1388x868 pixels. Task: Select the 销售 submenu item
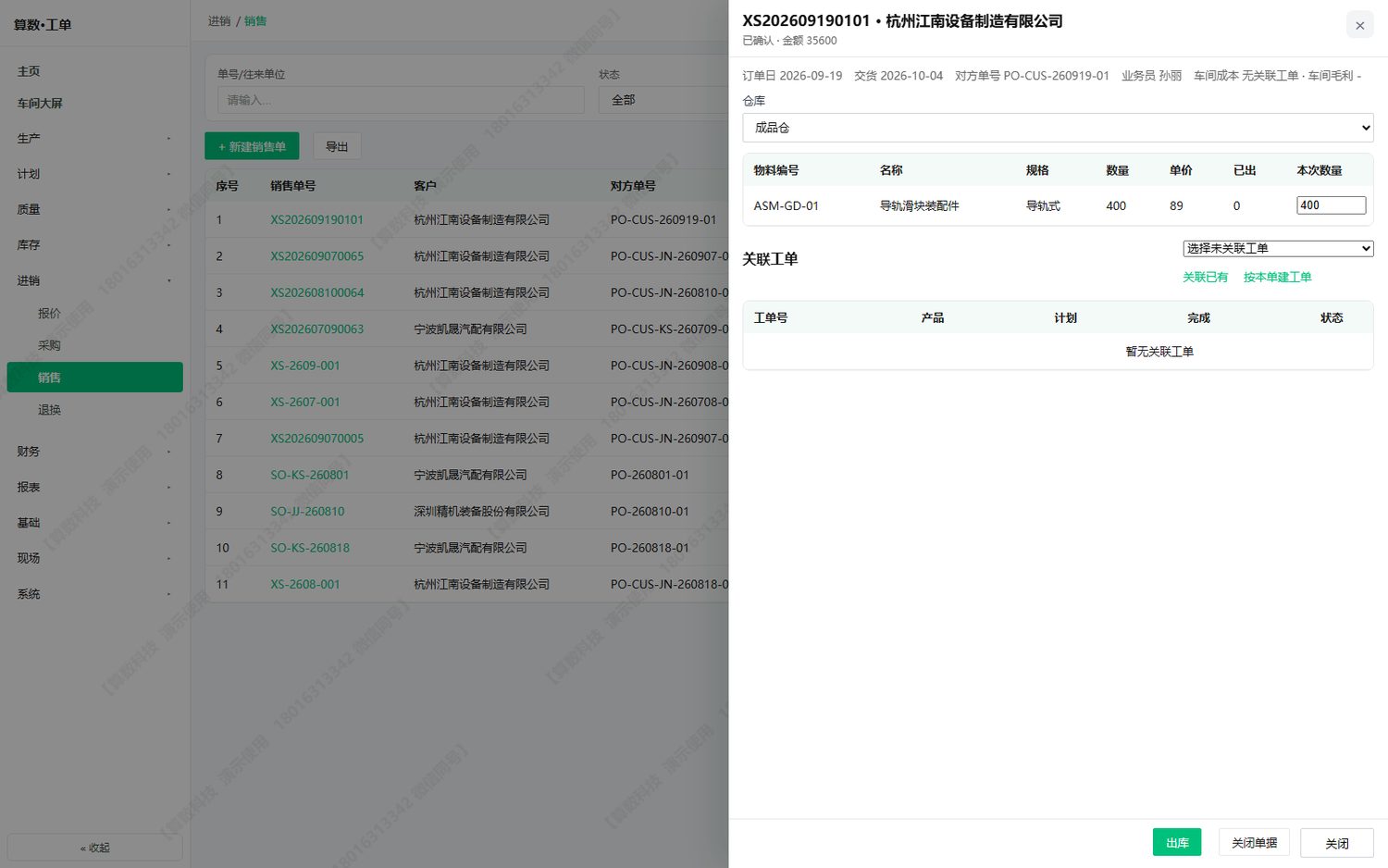[94, 378]
